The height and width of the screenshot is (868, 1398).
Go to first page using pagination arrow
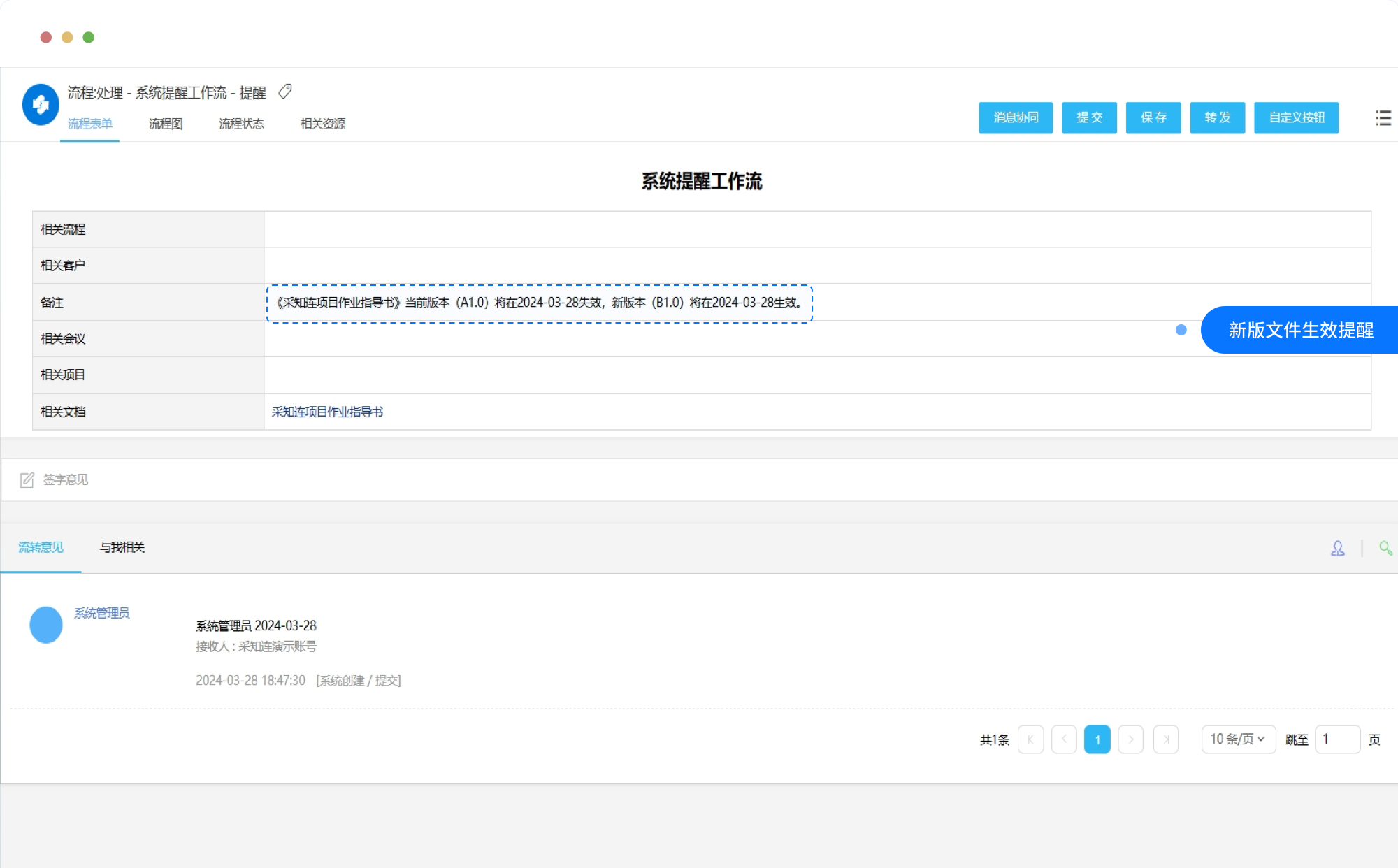pyautogui.click(x=1030, y=739)
